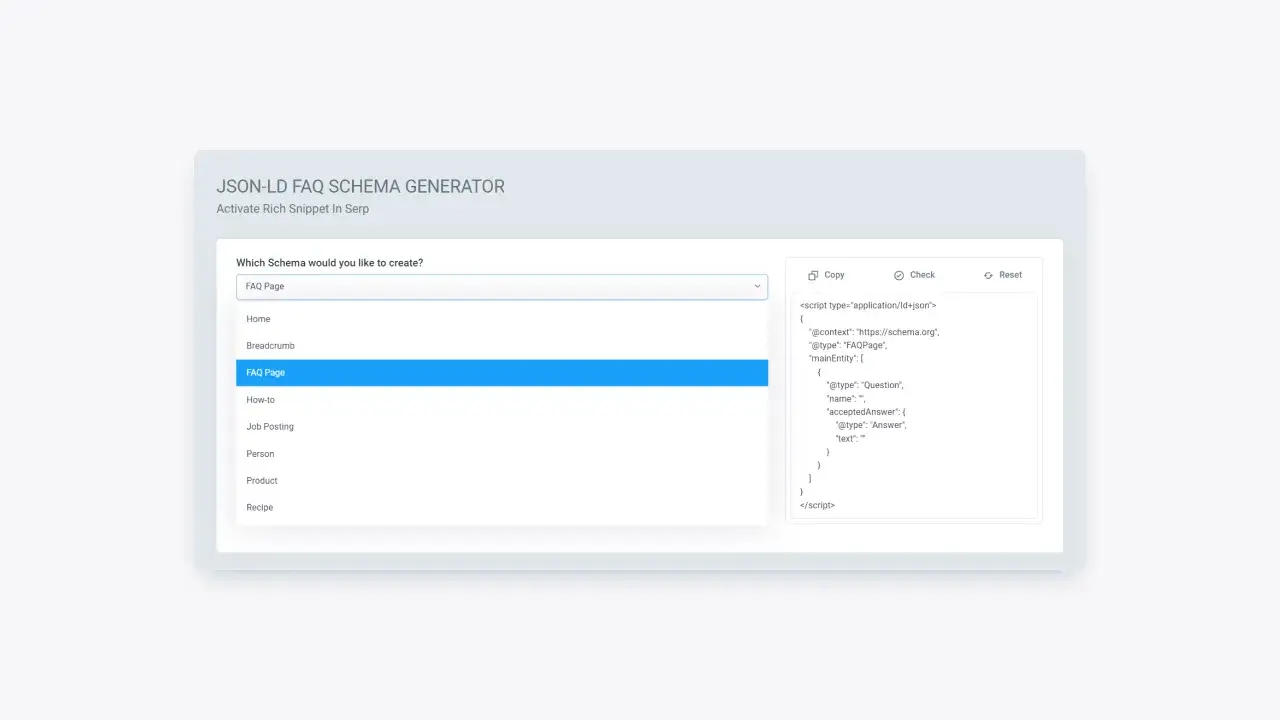Image resolution: width=1280 pixels, height=720 pixels.
Task: Click the Reset refresh icon
Action: tap(988, 275)
